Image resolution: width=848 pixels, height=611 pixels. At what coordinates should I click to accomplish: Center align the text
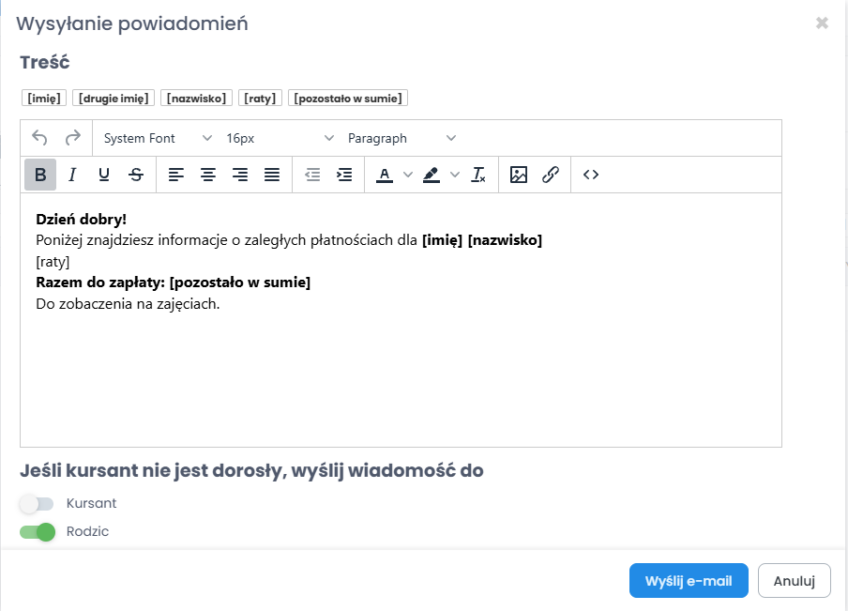208,175
